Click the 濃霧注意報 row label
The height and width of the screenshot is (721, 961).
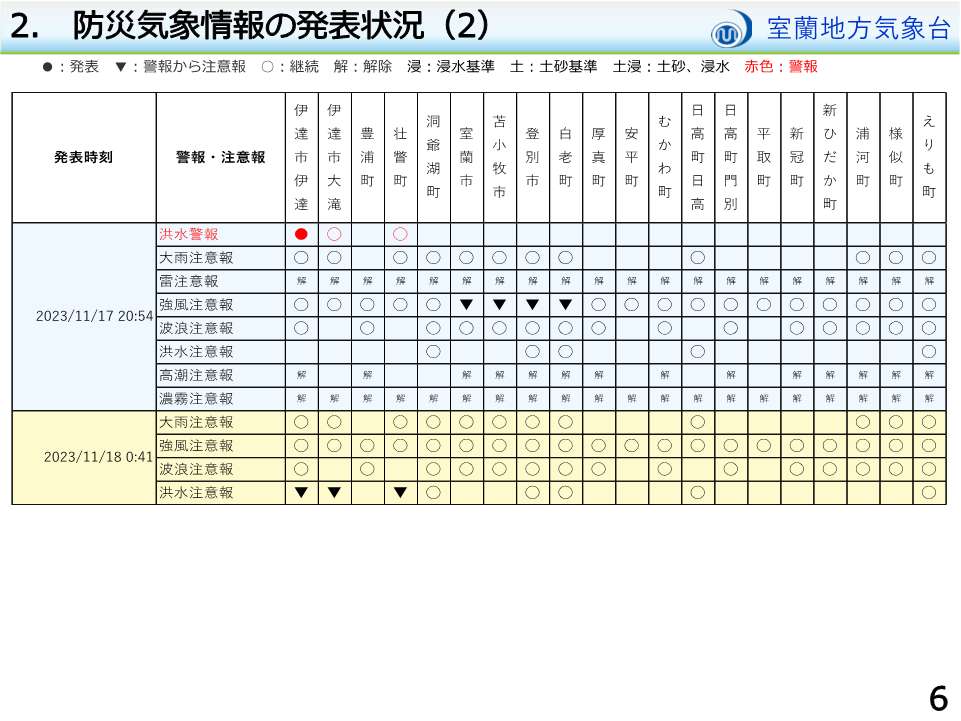(196, 399)
